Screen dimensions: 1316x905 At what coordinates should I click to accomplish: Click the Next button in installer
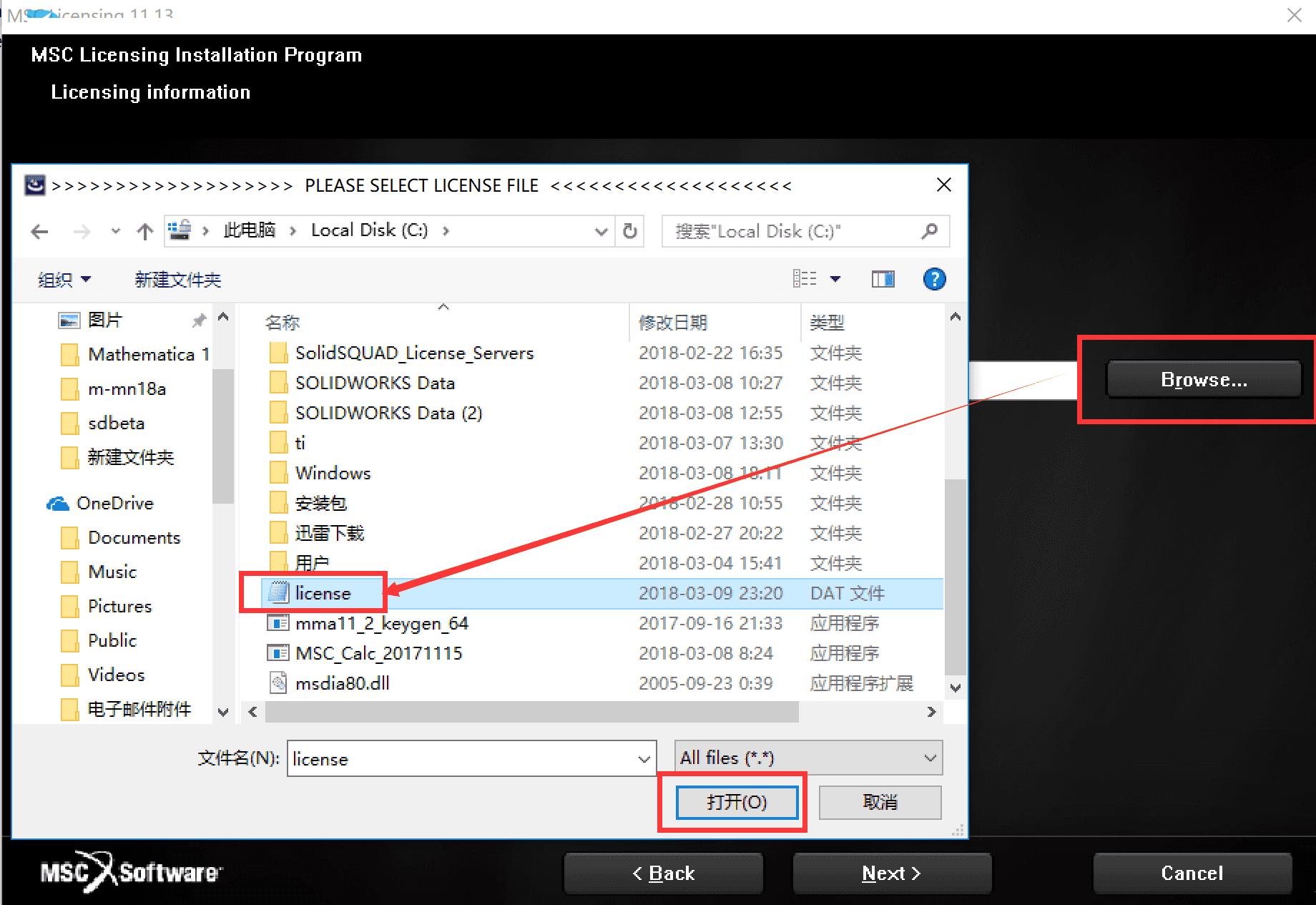891,873
